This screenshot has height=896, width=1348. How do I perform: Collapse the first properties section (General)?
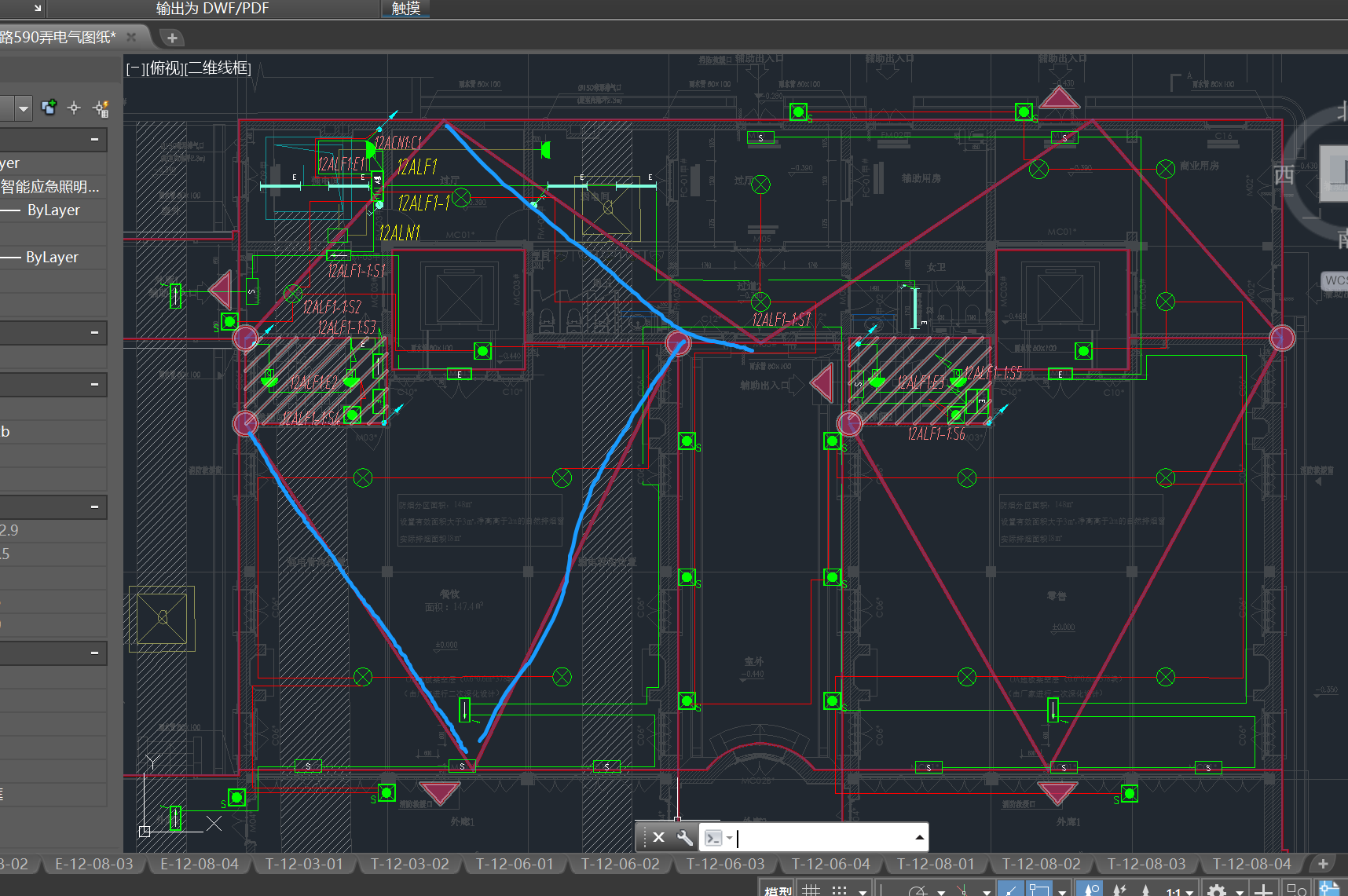(94, 140)
